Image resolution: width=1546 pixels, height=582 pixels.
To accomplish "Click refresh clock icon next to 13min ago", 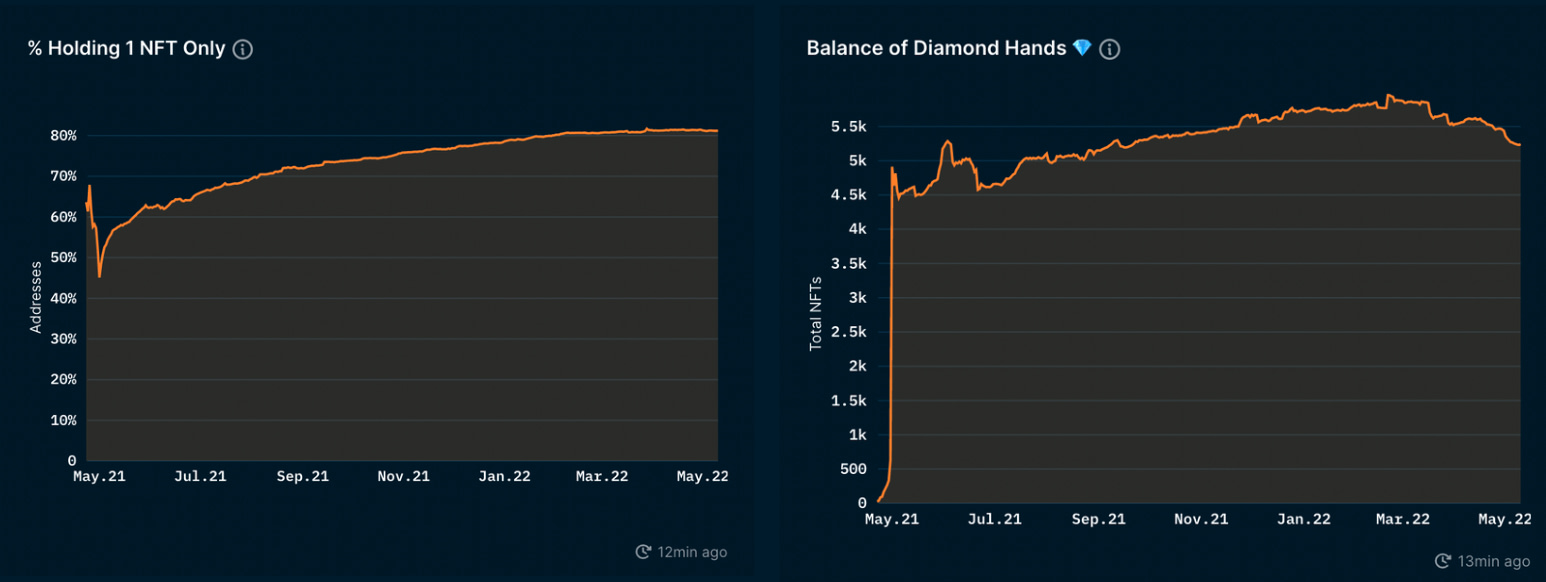I will pos(1442,561).
